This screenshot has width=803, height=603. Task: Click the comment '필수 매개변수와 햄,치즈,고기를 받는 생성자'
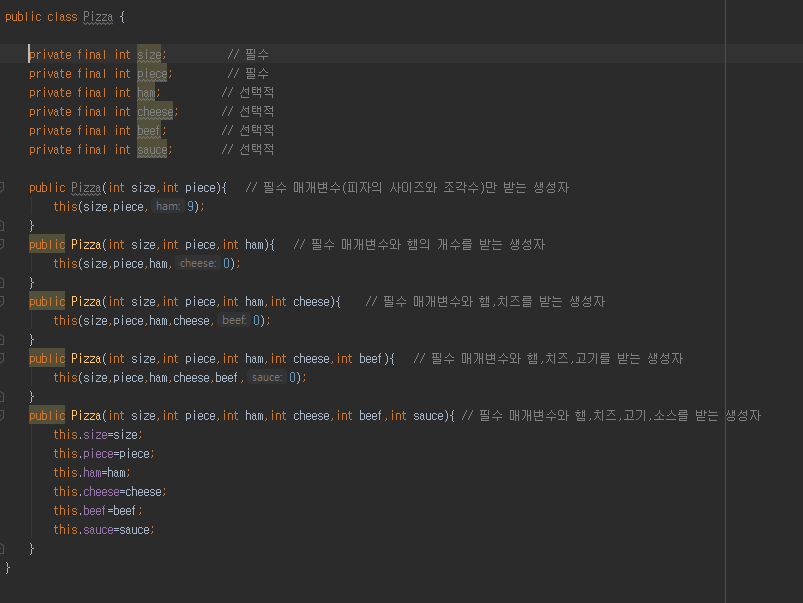(x=548, y=358)
